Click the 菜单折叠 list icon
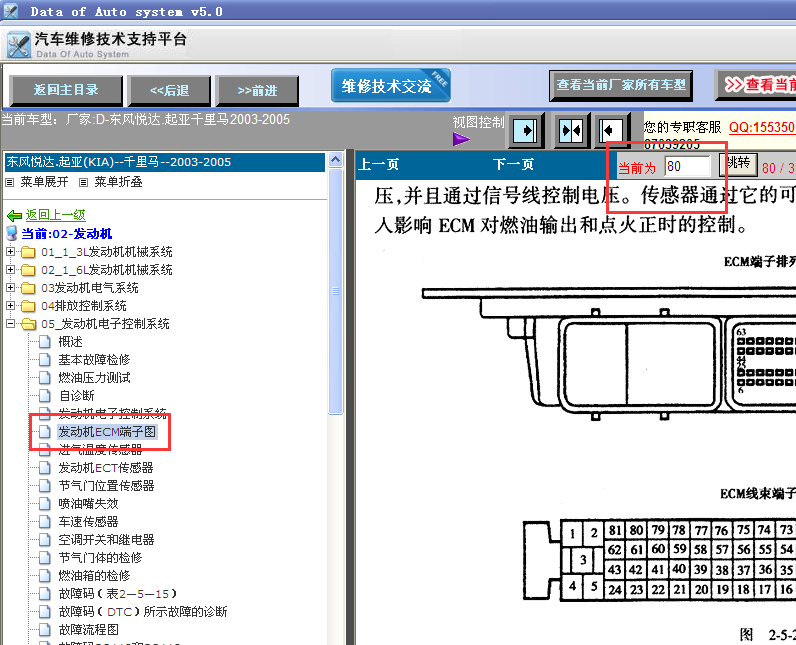The width and height of the screenshot is (796, 645). (84, 182)
